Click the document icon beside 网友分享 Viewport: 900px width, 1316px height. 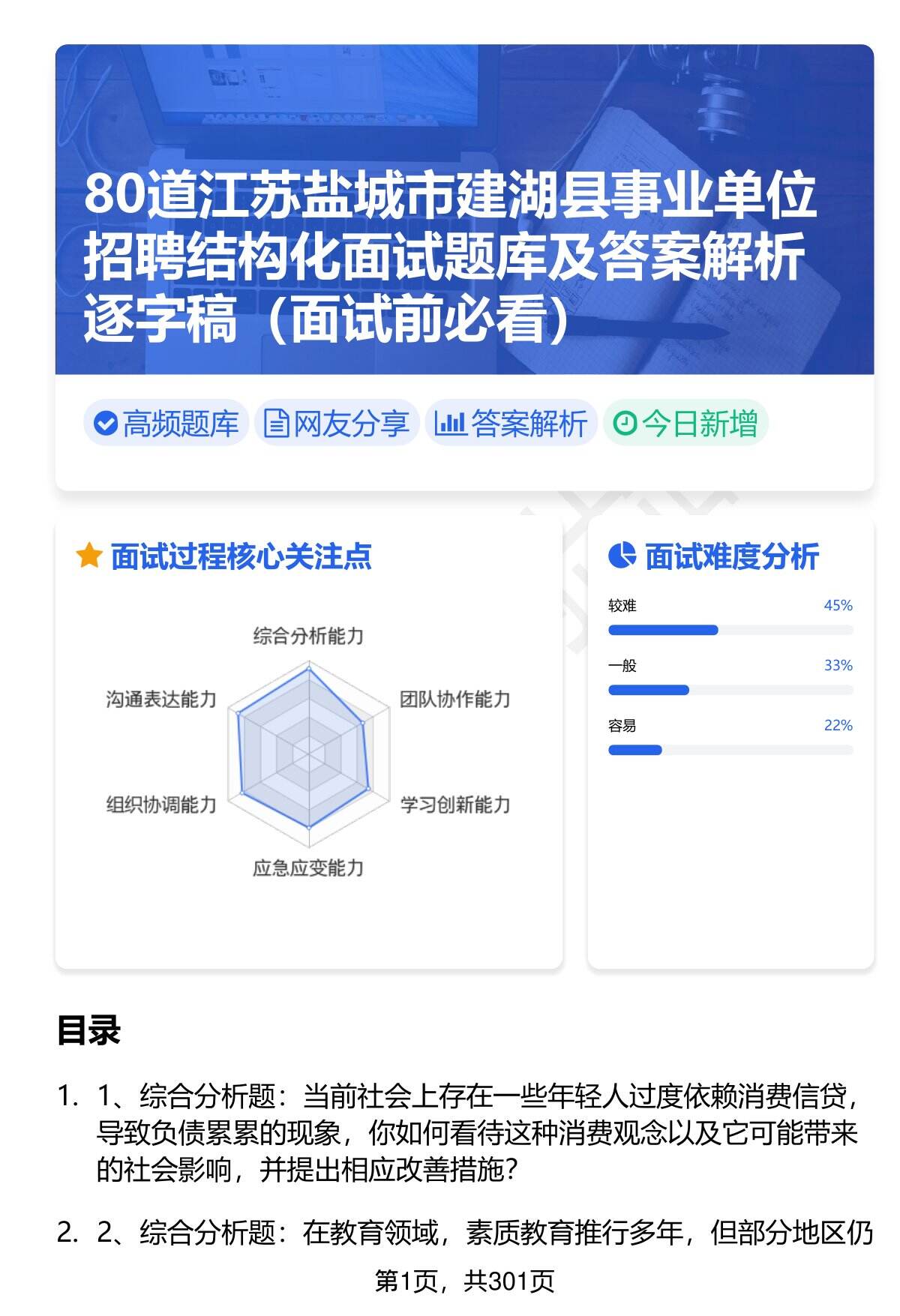[275, 424]
